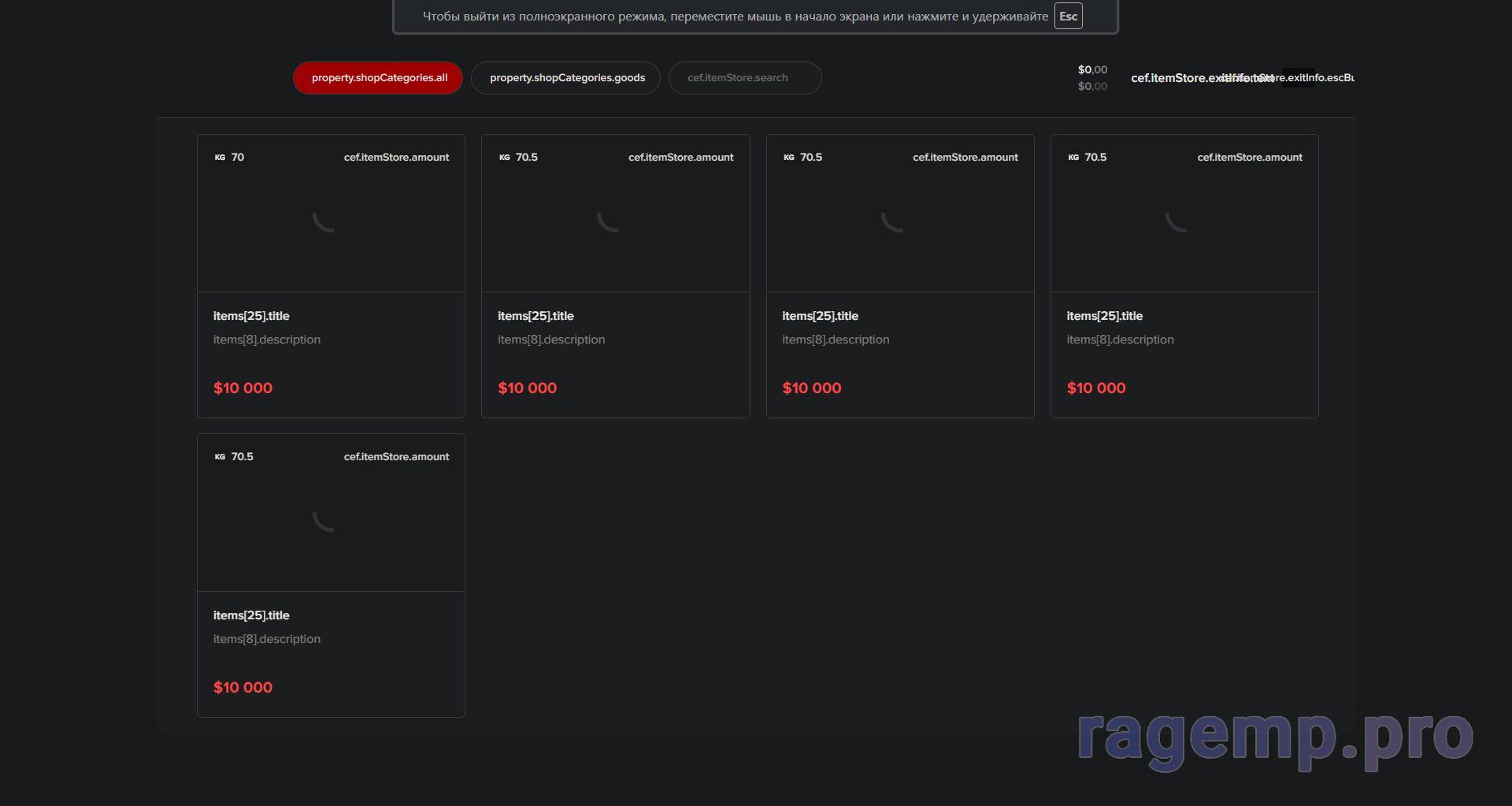Click KG icon on the second top-row card

coord(504,158)
